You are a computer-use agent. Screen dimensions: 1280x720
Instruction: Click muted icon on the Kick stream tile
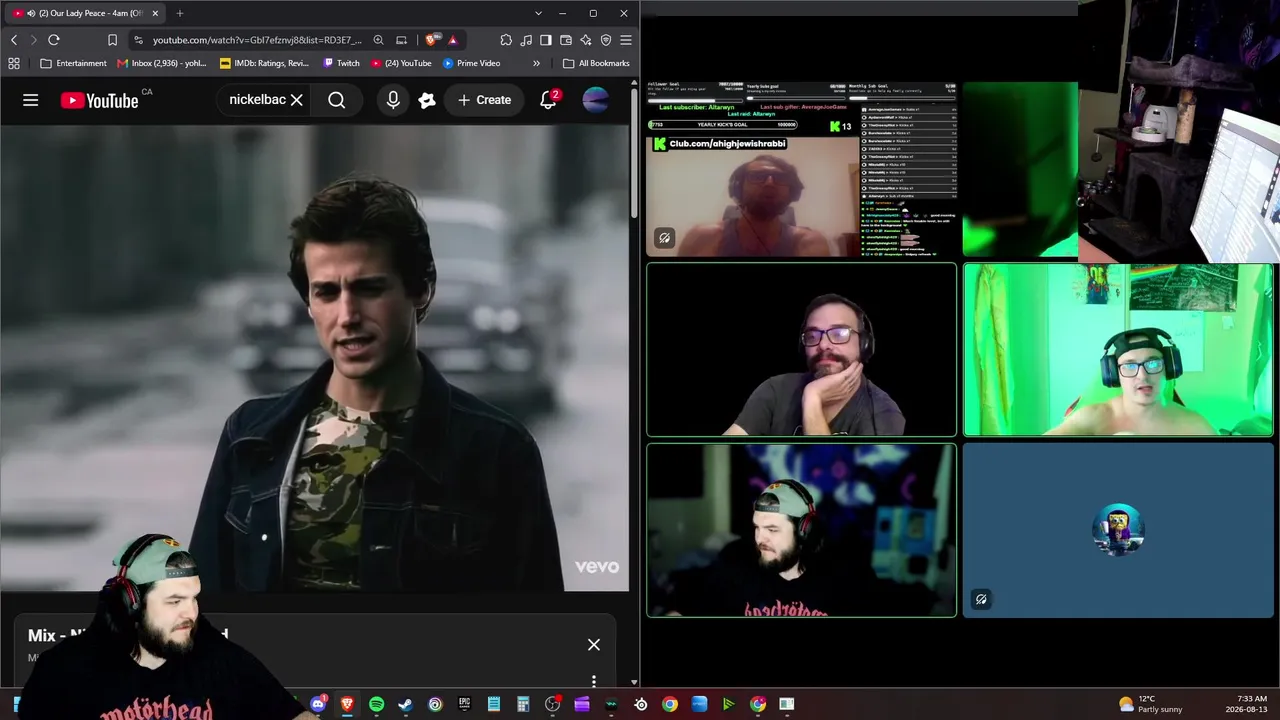pos(664,238)
